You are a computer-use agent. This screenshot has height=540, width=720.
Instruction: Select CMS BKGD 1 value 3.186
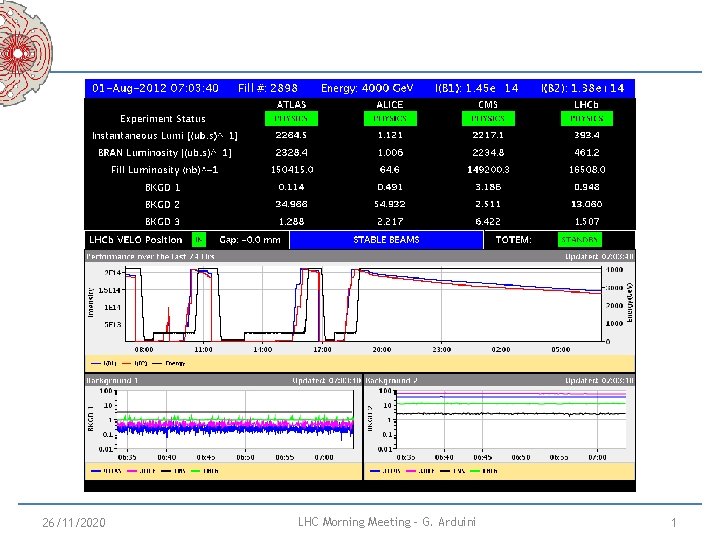(488, 187)
